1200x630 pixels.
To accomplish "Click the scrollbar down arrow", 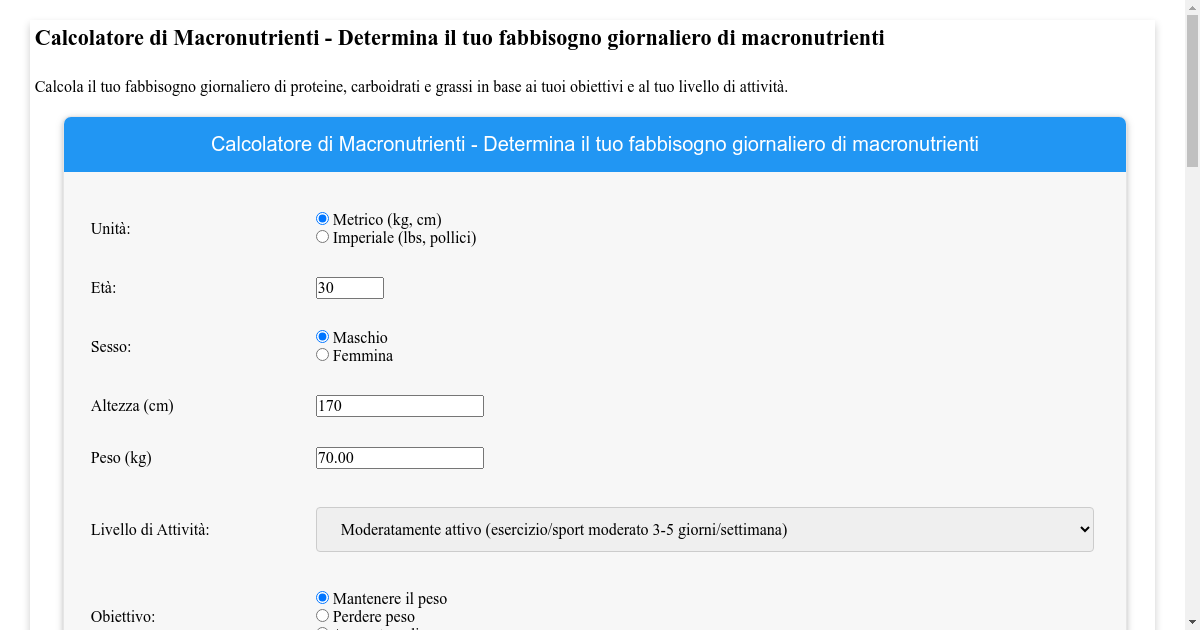I will (x=1192, y=621).
